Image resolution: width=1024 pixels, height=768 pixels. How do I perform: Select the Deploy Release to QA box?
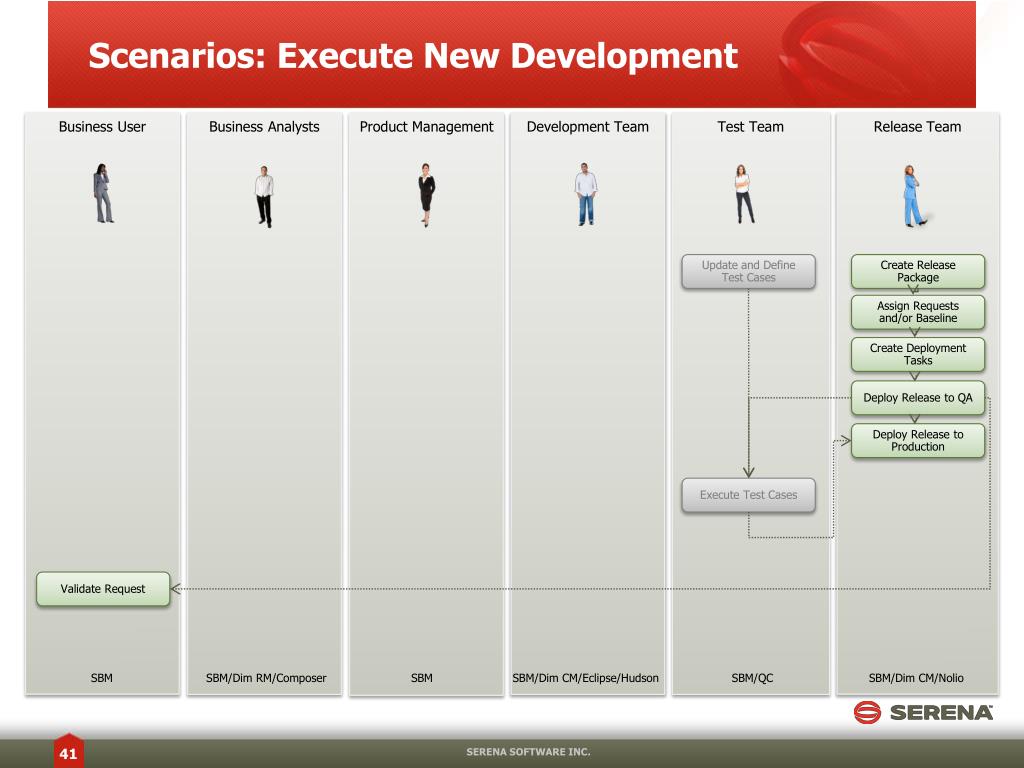[918, 398]
